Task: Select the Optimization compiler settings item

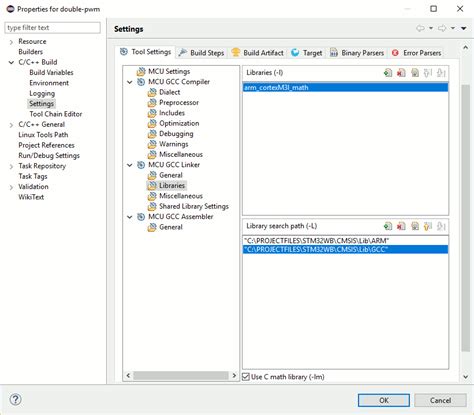Action: coord(179,123)
